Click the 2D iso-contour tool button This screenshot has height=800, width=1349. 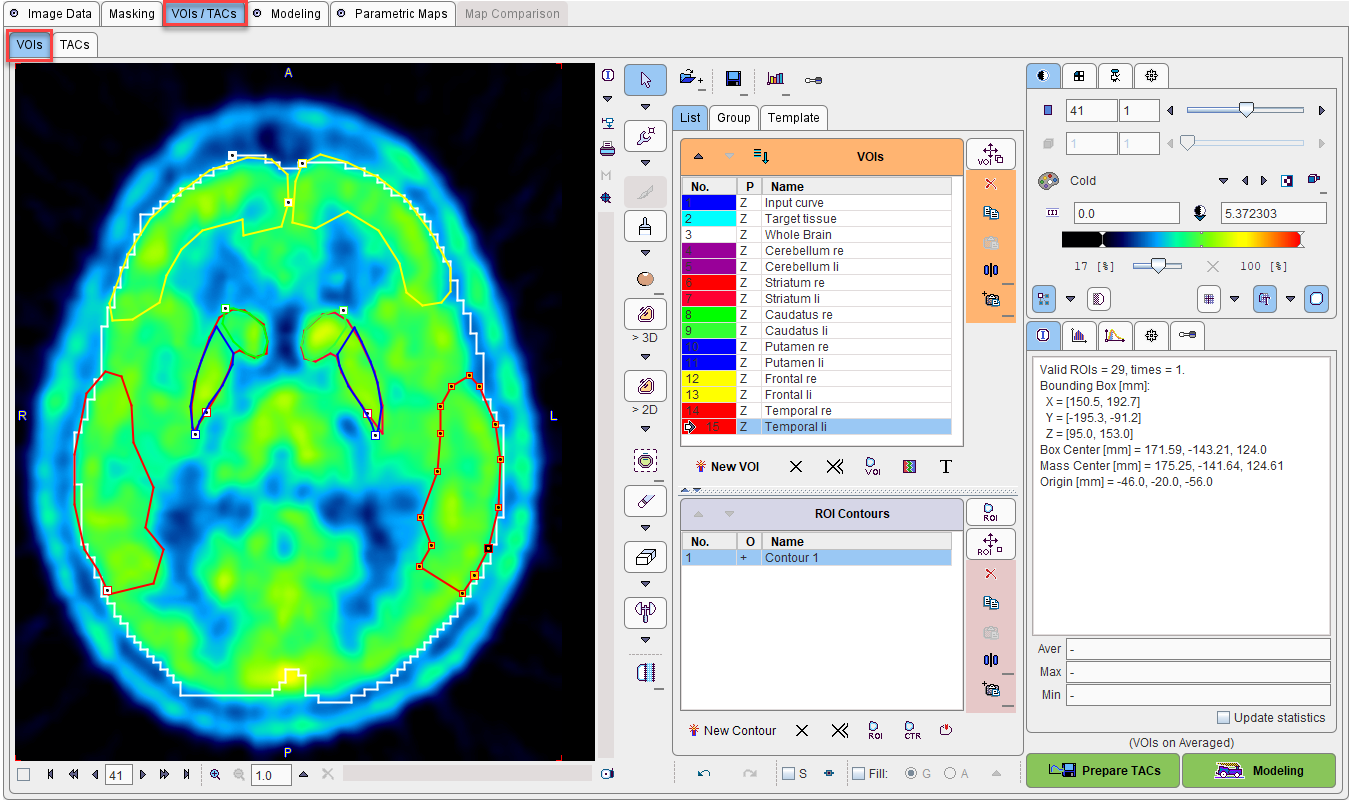click(645, 386)
